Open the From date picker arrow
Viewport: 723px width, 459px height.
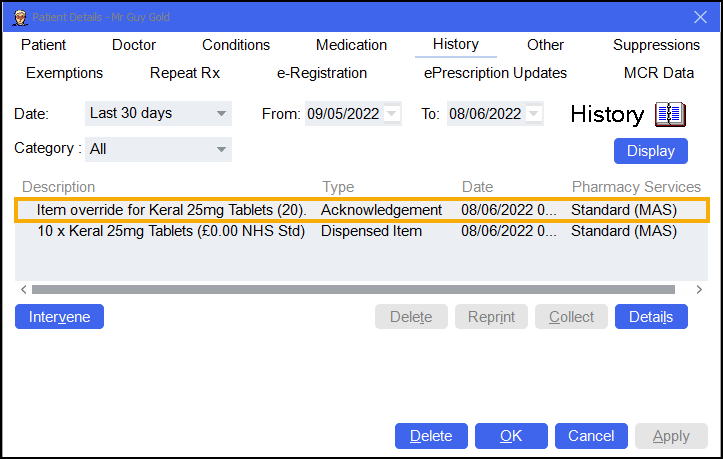392,114
